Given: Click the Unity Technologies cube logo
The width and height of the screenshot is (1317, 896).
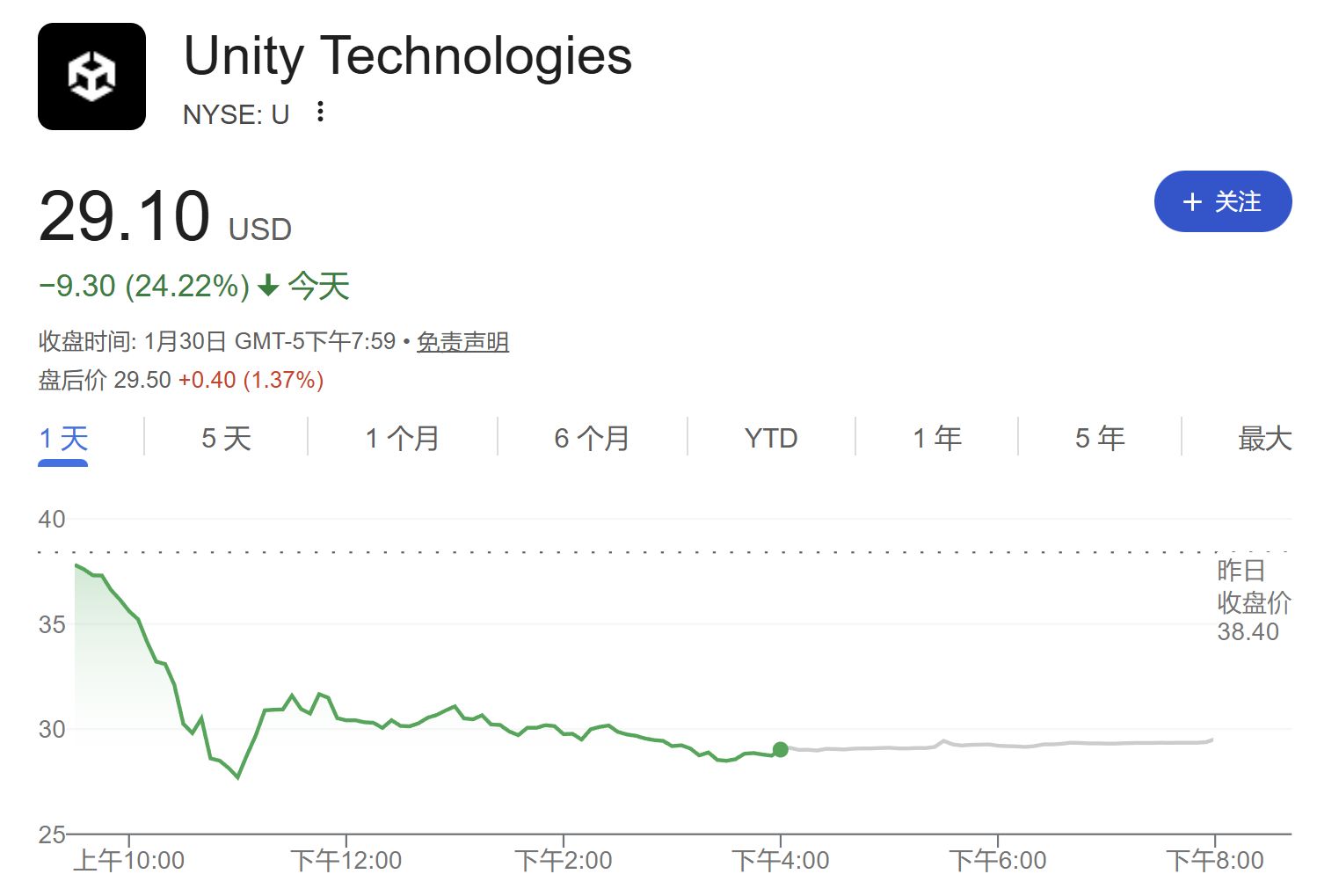Looking at the screenshot, I should pos(91,76).
